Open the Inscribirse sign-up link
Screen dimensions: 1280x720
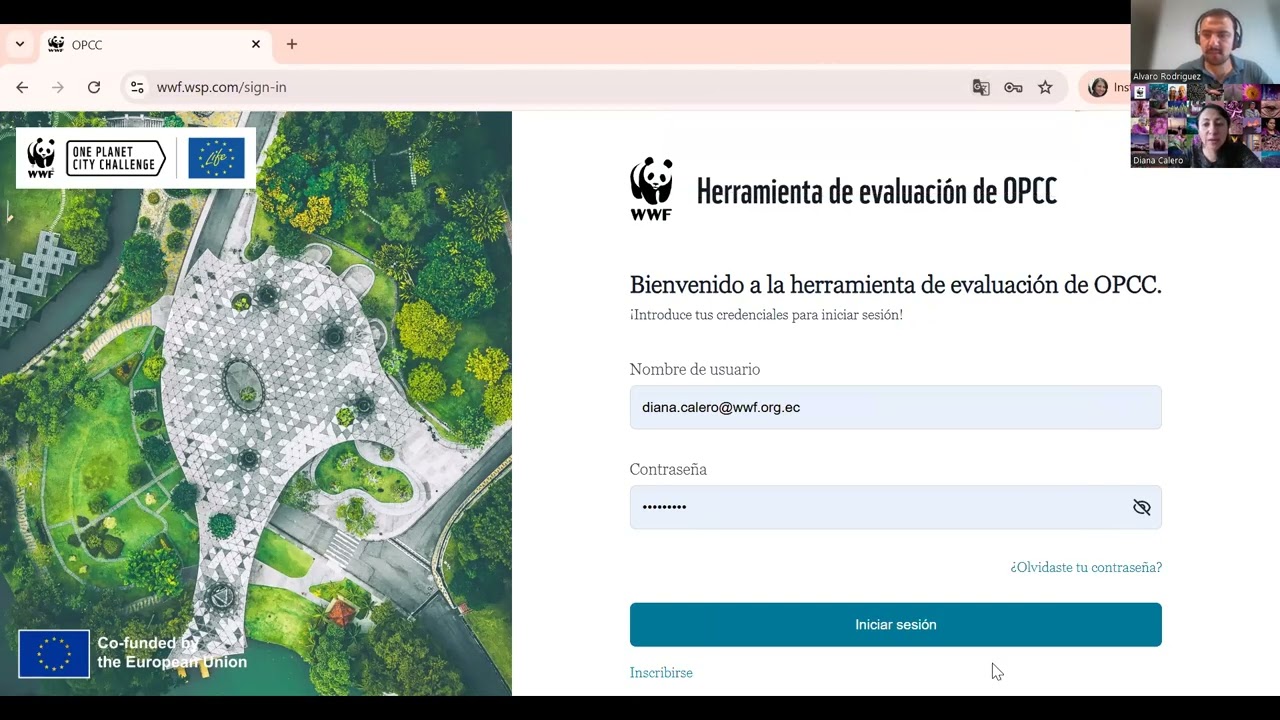(661, 673)
